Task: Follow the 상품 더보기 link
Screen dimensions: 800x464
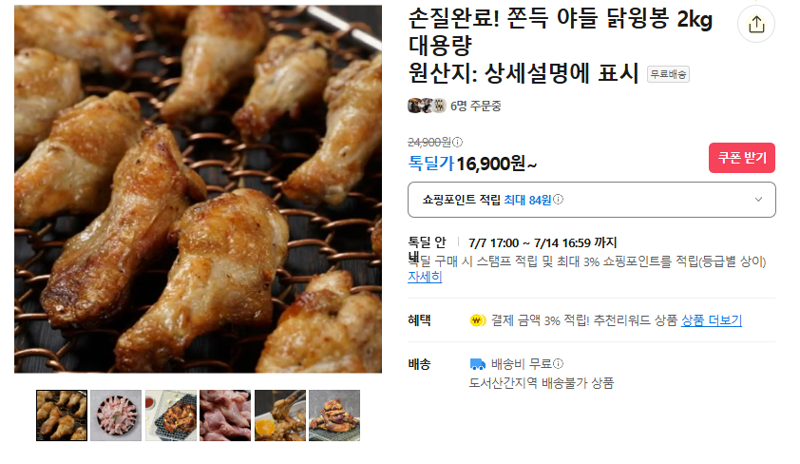Action: [x=711, y=321]
